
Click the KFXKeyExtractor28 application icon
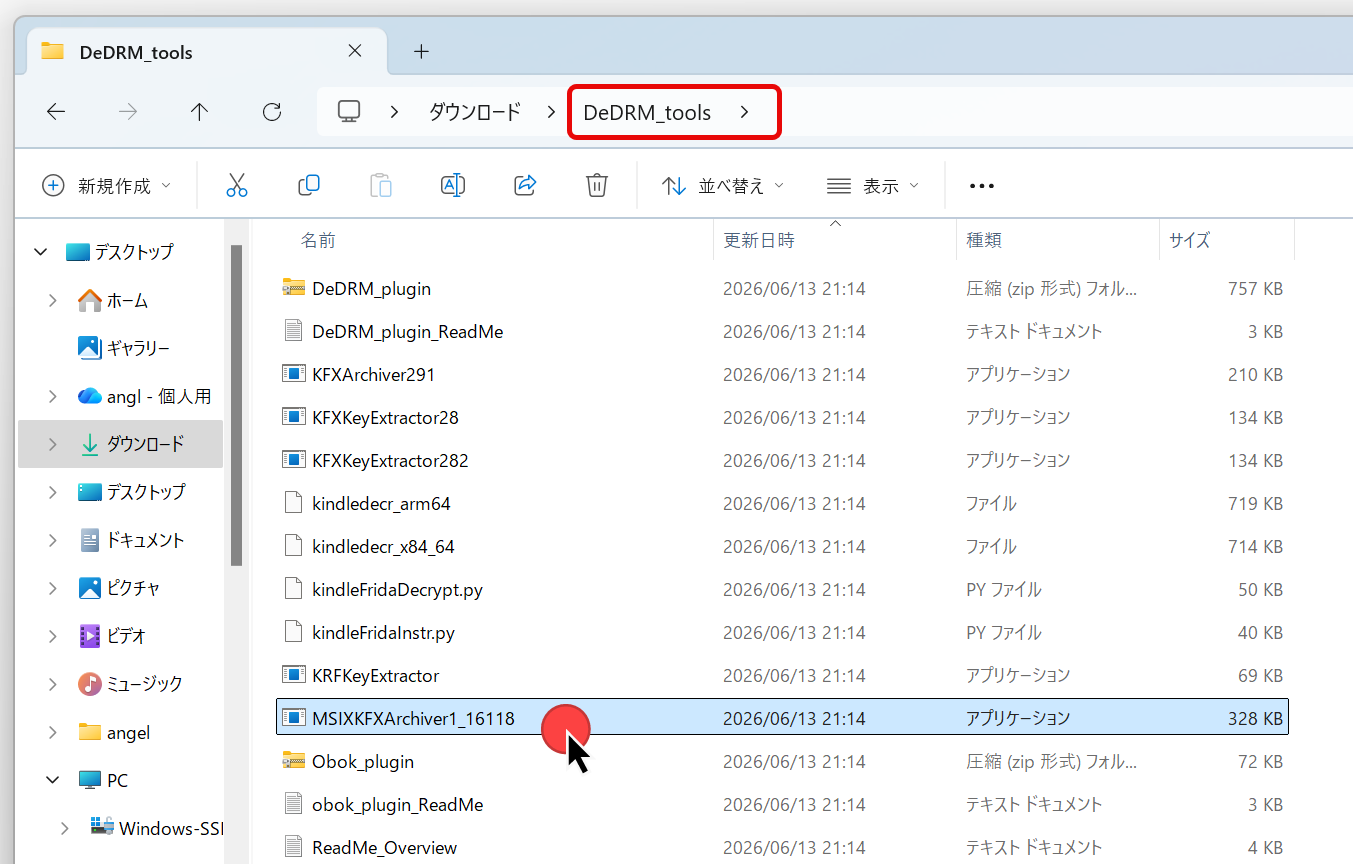point(293,417)
